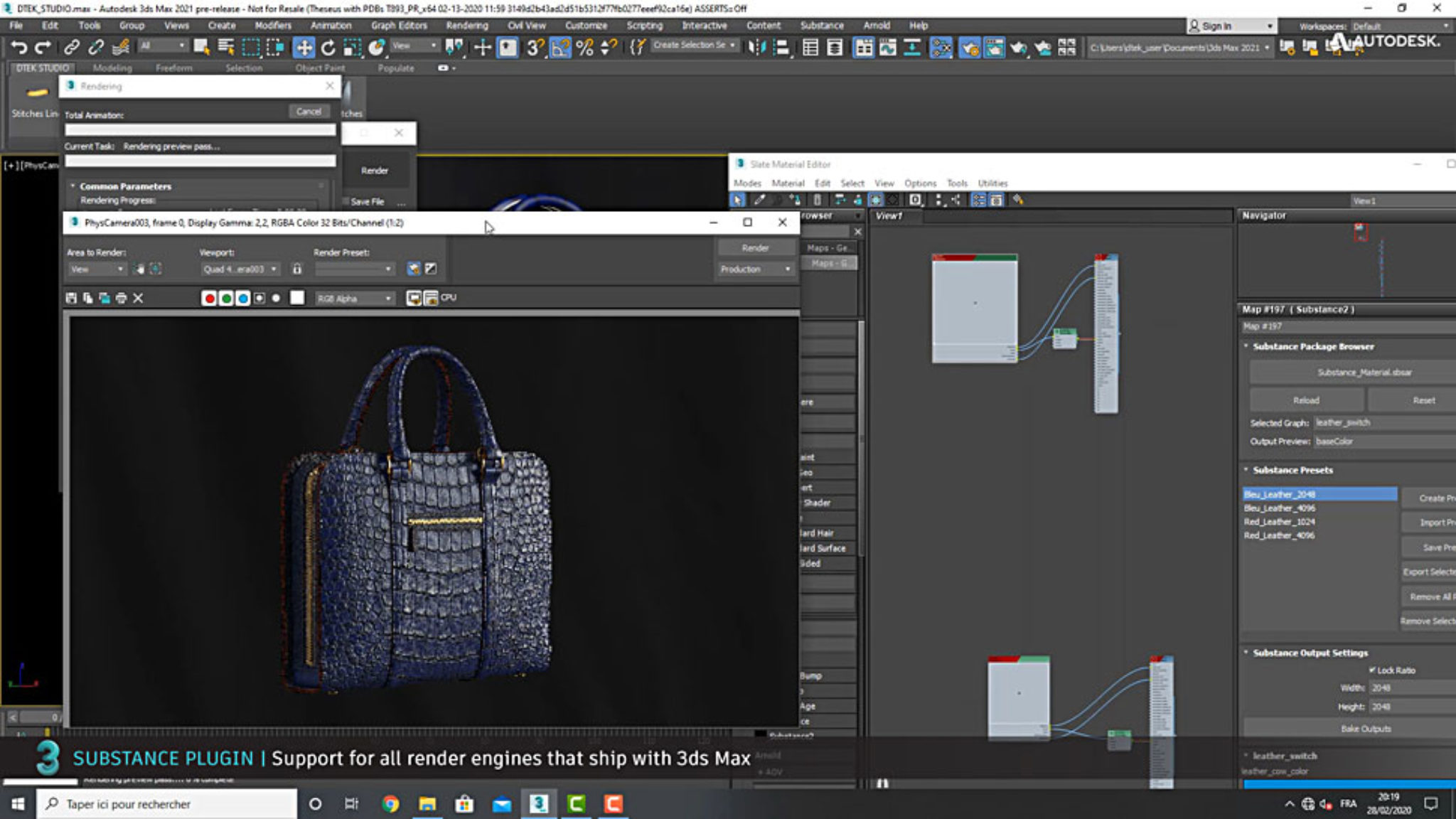The image size is (1456, 819).
Task: Activate the Select and Move tool
Action: pyautogui.click(x=304, y=48)
